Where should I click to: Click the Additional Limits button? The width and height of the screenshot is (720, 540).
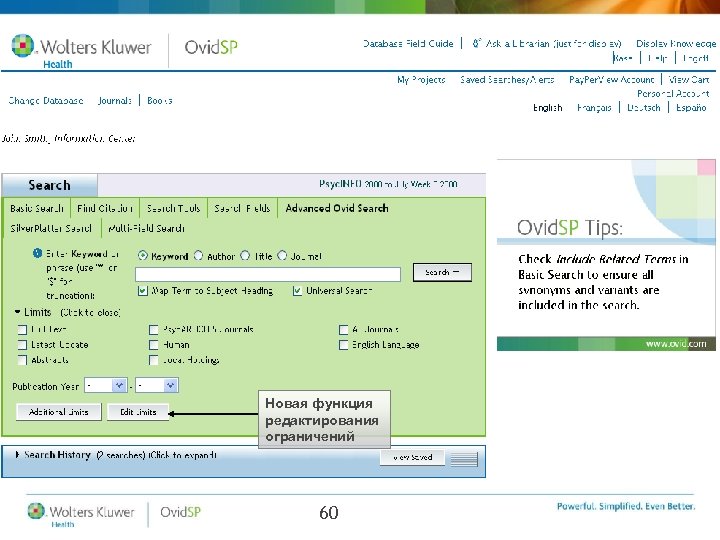[59, 412]
